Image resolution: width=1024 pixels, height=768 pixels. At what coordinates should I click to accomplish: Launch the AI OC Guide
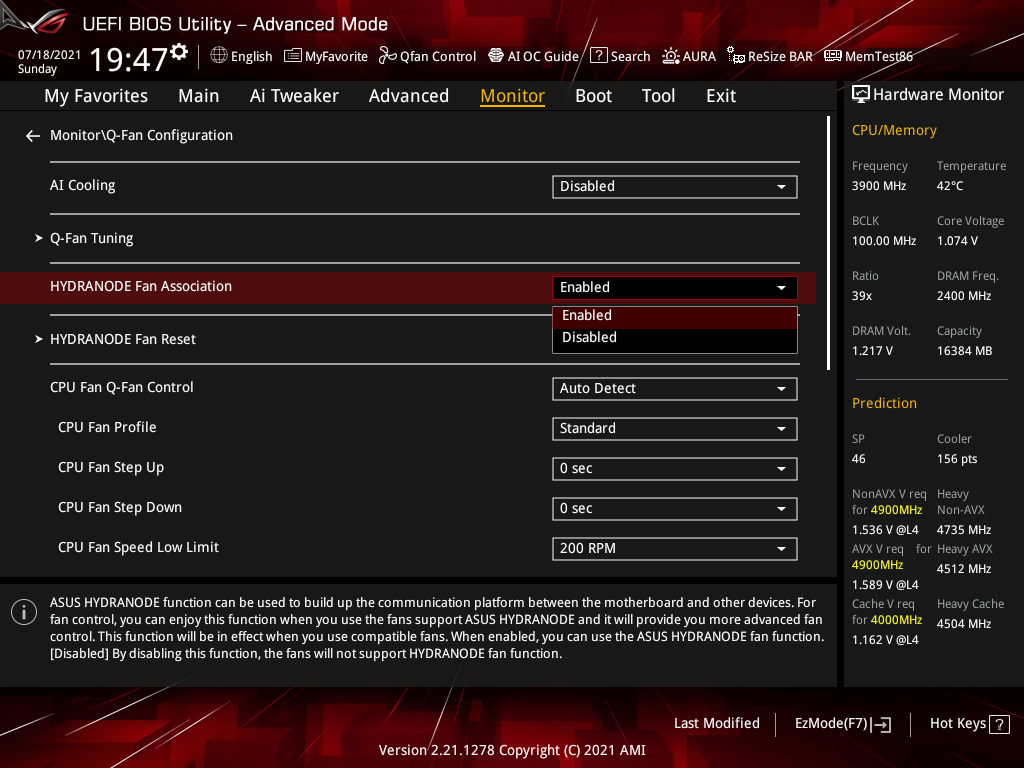[533, 56]
